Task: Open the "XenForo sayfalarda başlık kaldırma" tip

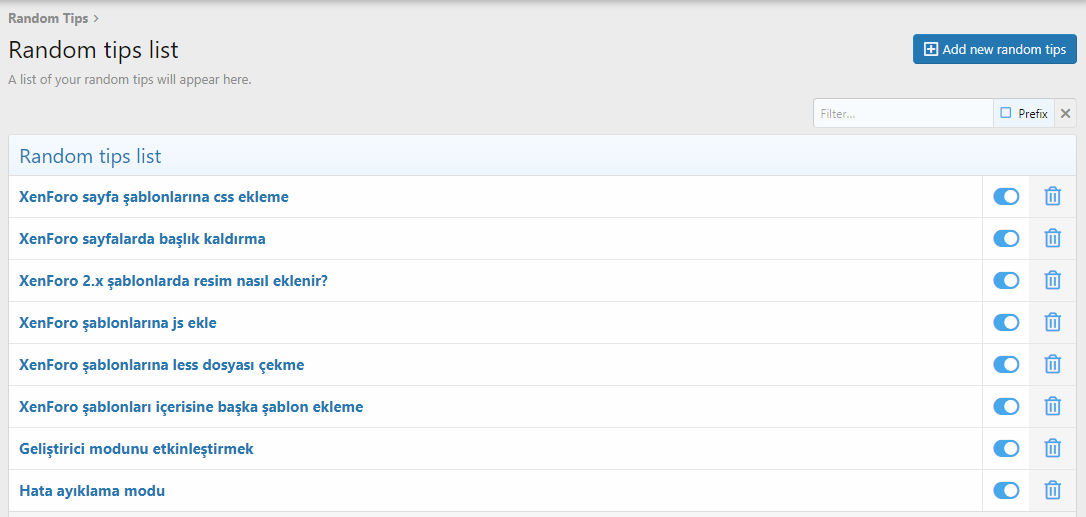Action: pos(142,239)
